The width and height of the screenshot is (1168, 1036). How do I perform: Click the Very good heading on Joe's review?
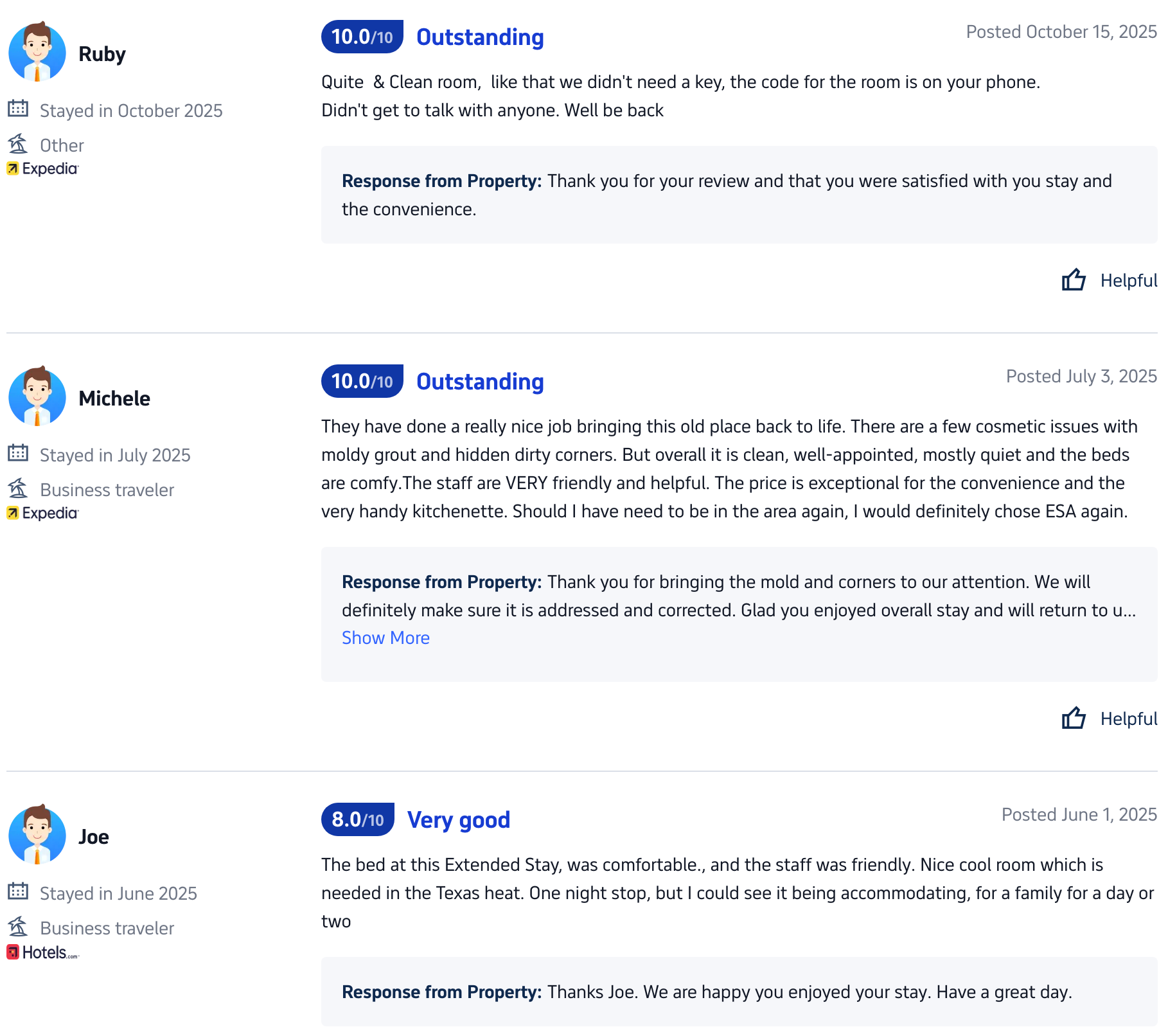point(459,819)
